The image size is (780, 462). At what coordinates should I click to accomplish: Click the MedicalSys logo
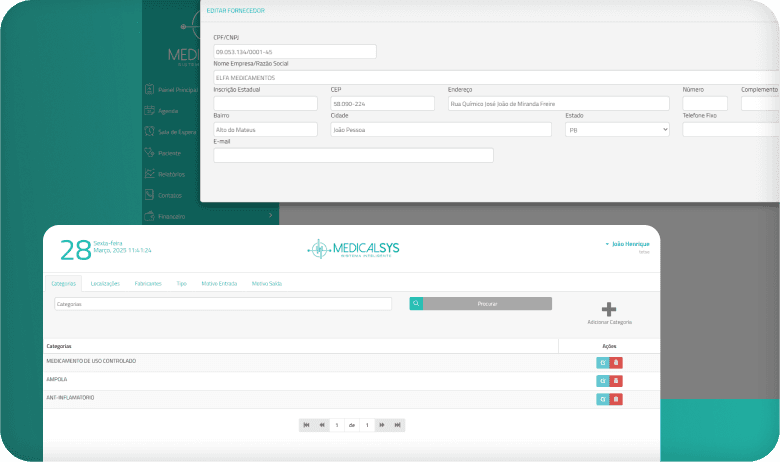(x=353, y=248)
